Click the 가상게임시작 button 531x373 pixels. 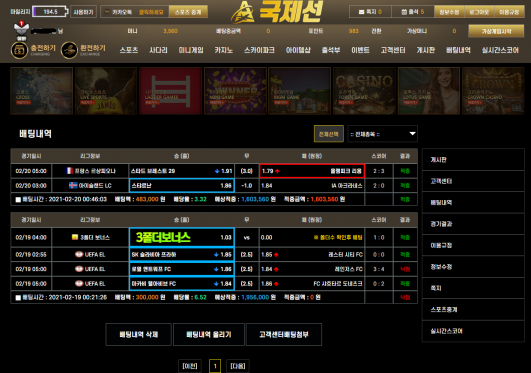point(496,31)
